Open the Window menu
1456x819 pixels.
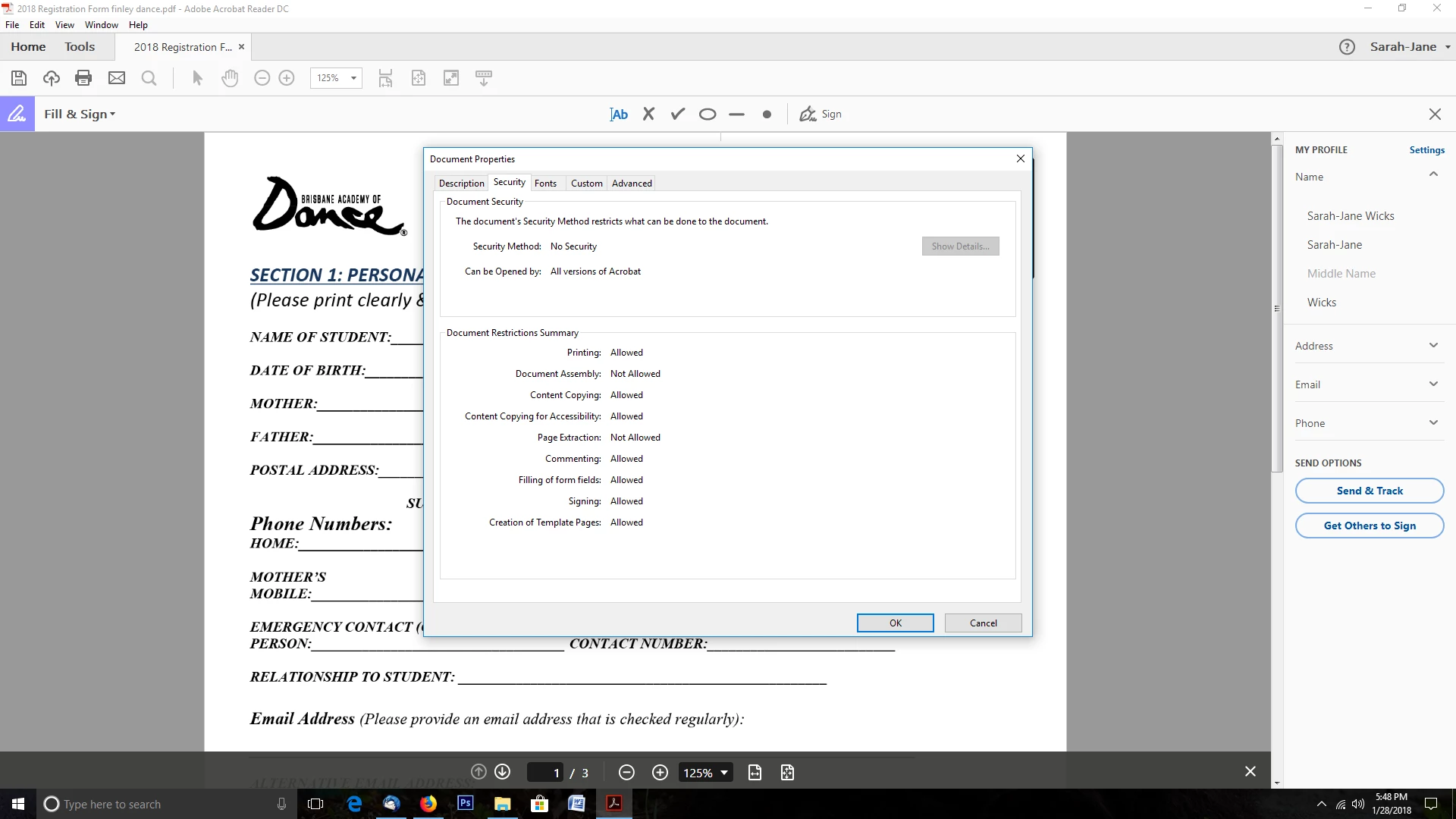[101, 25]
